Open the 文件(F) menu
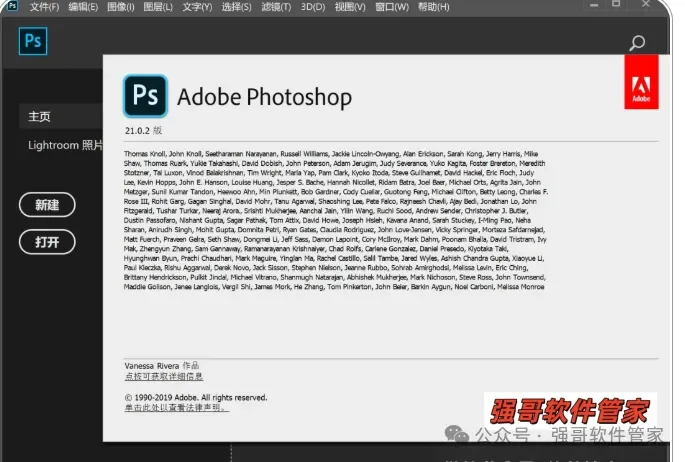 point(44,7)
